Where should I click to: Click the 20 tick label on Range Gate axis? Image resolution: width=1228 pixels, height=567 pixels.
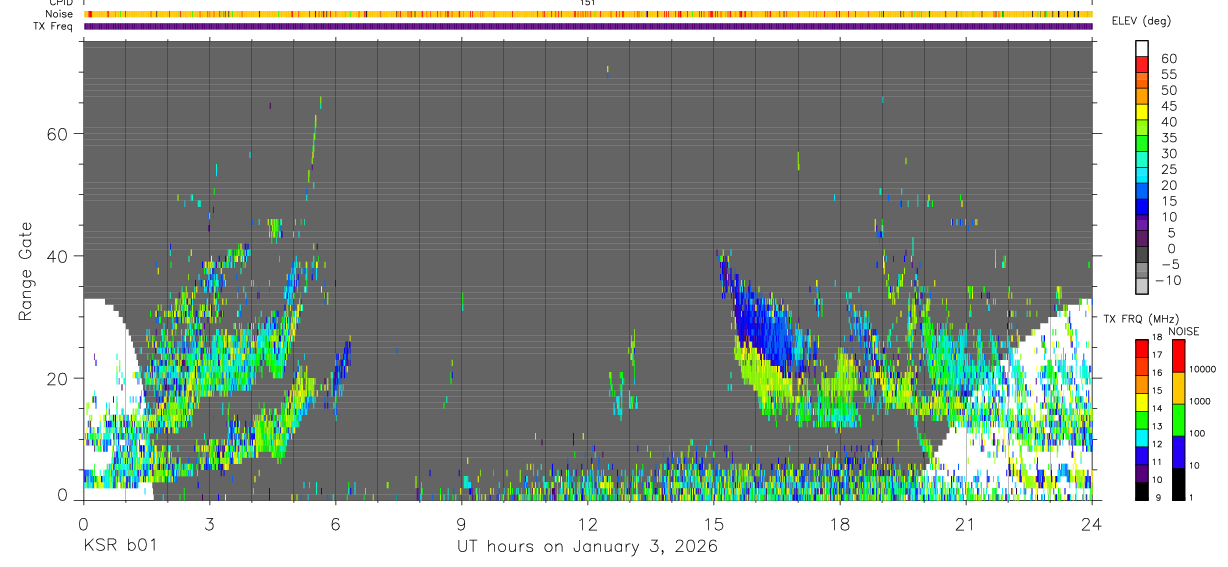[58, 379]
